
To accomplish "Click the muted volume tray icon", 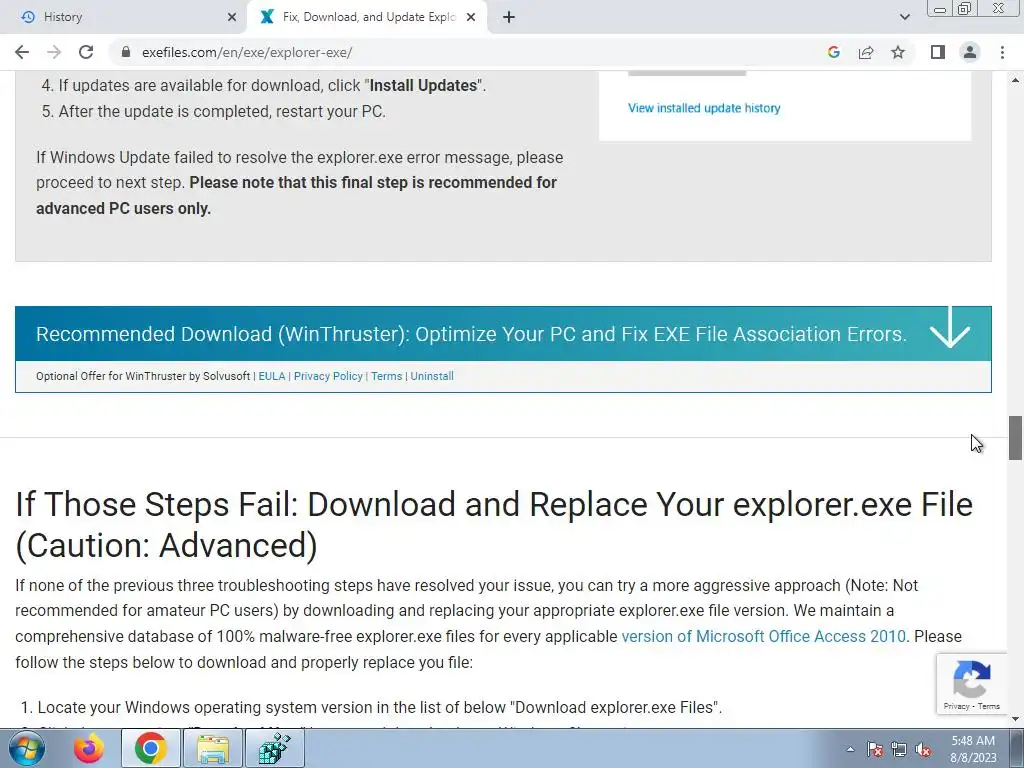I will (923, 749).
